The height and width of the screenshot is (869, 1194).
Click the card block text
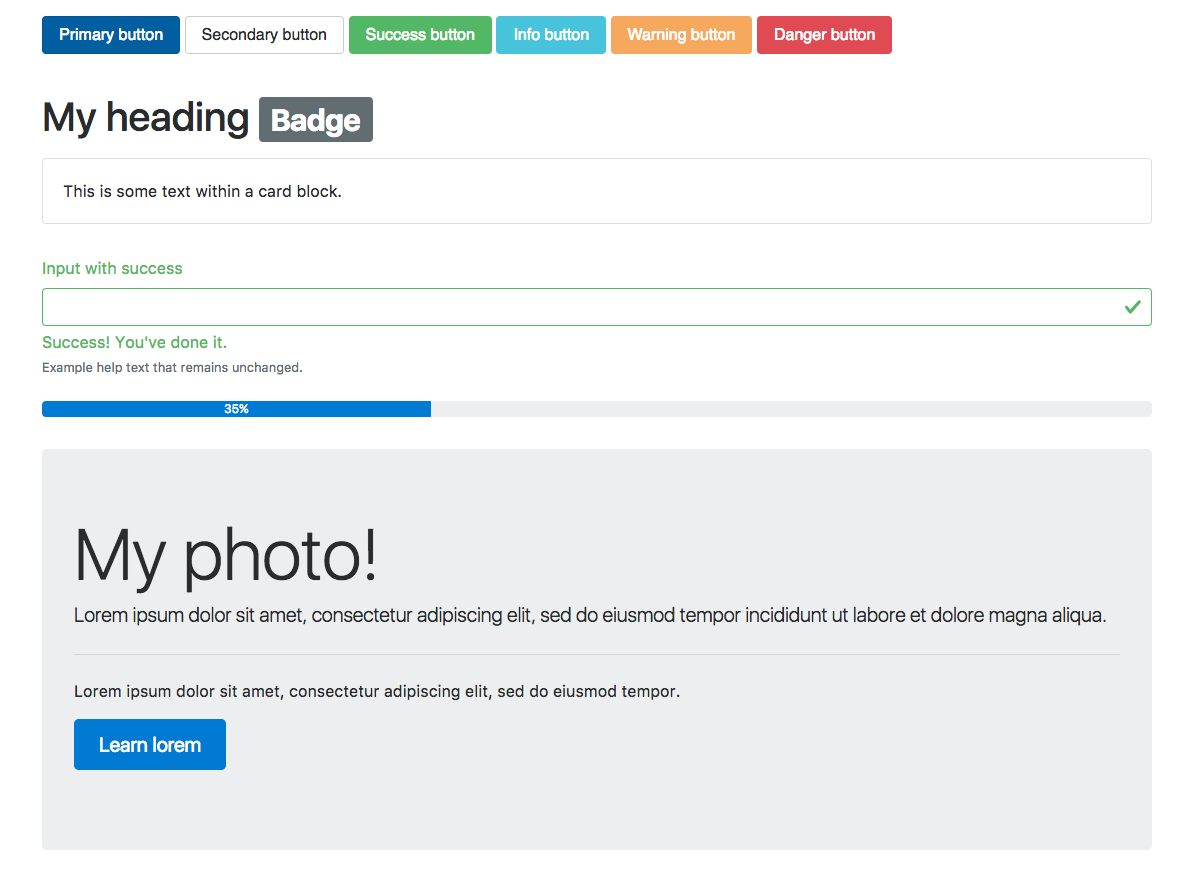pos(202,191)
